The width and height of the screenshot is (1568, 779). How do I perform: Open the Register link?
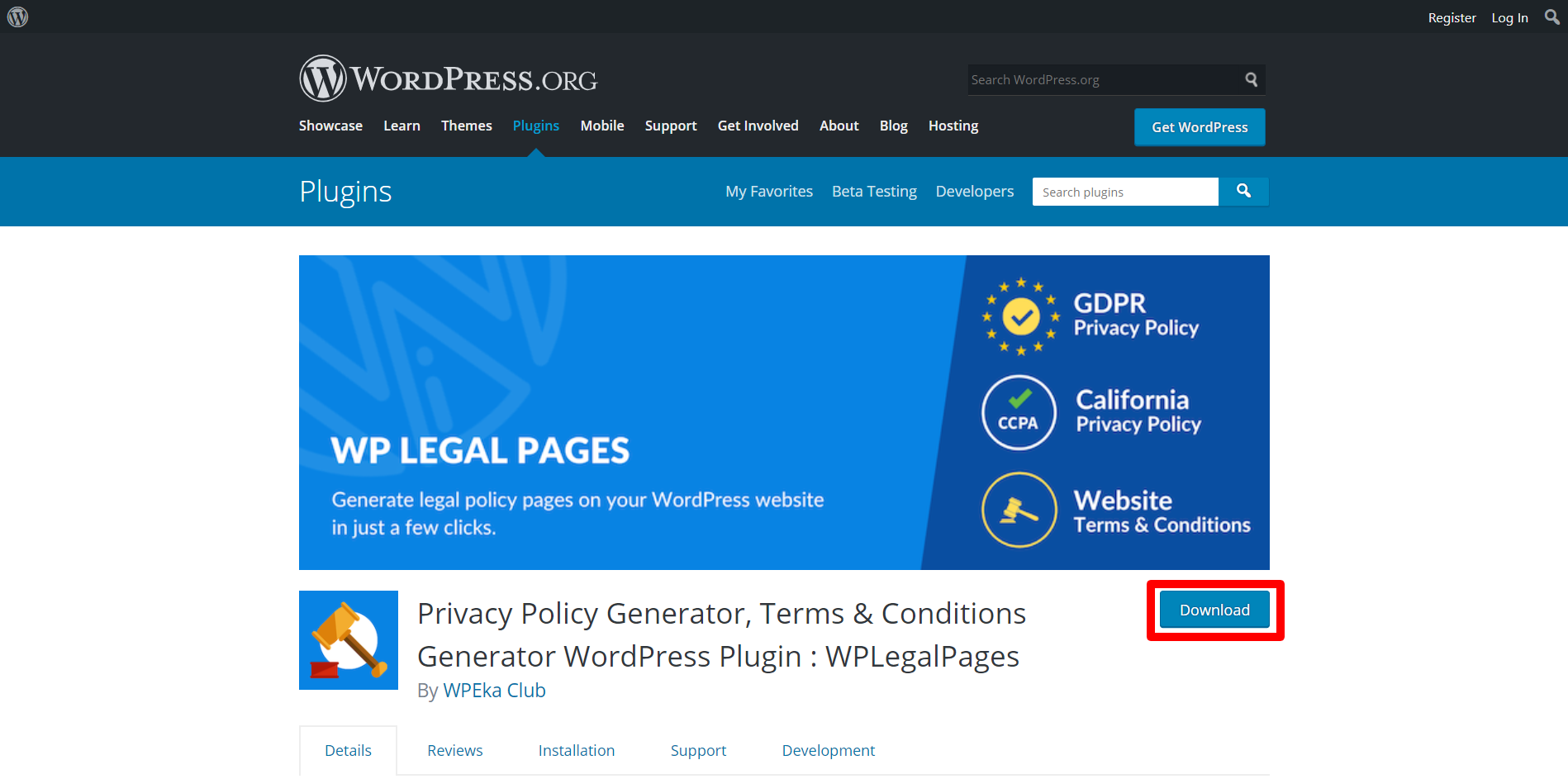[1452, 17]
